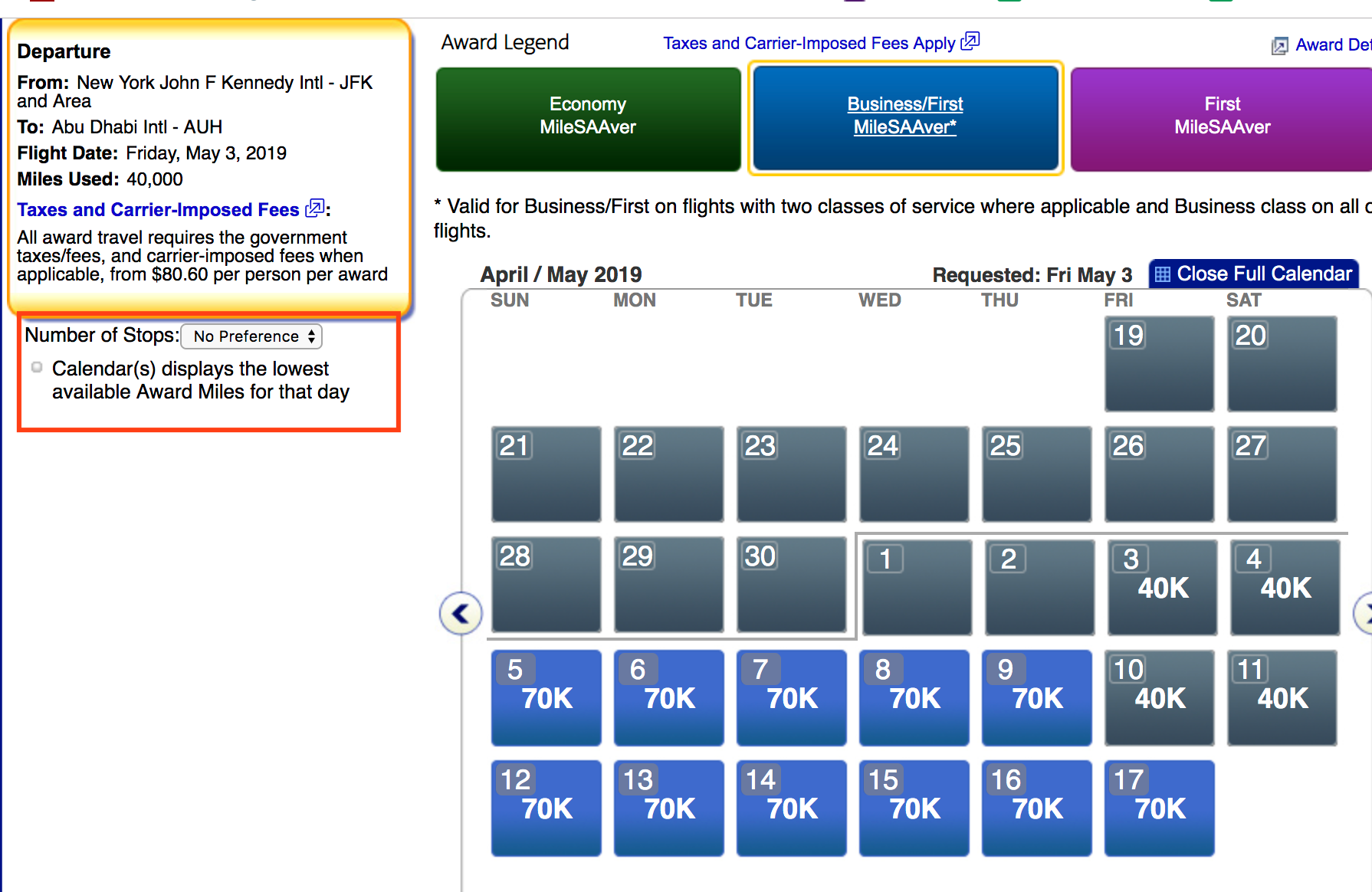Select the First MileSAAver award tab

[x=1222, y=119]
